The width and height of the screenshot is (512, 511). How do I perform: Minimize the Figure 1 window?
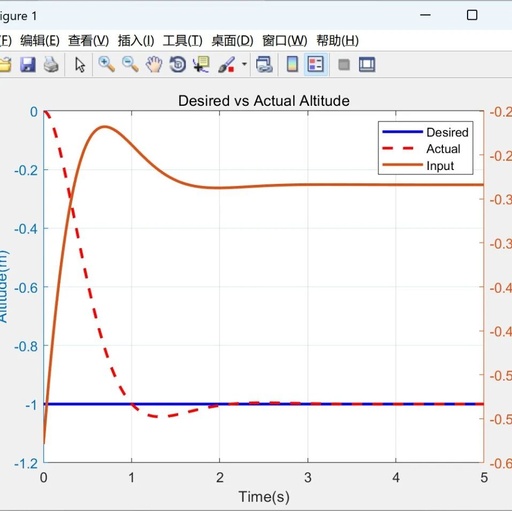point(425,15)
